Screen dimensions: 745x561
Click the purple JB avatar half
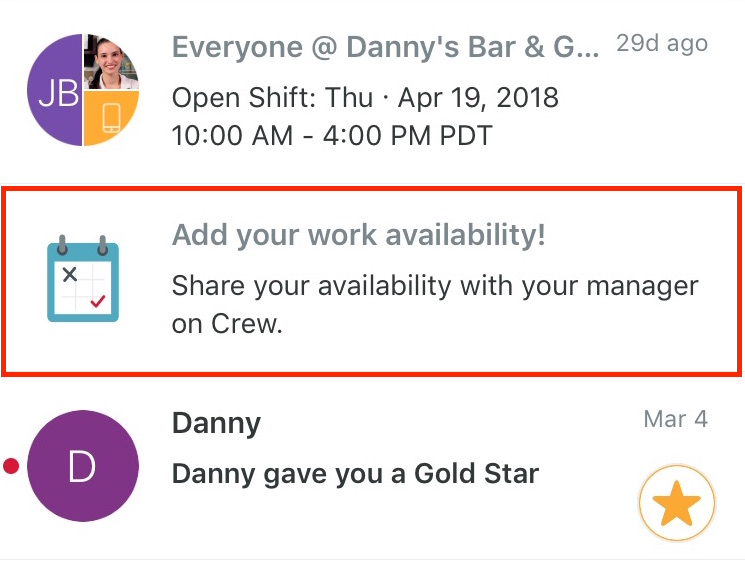pos(55,90)
